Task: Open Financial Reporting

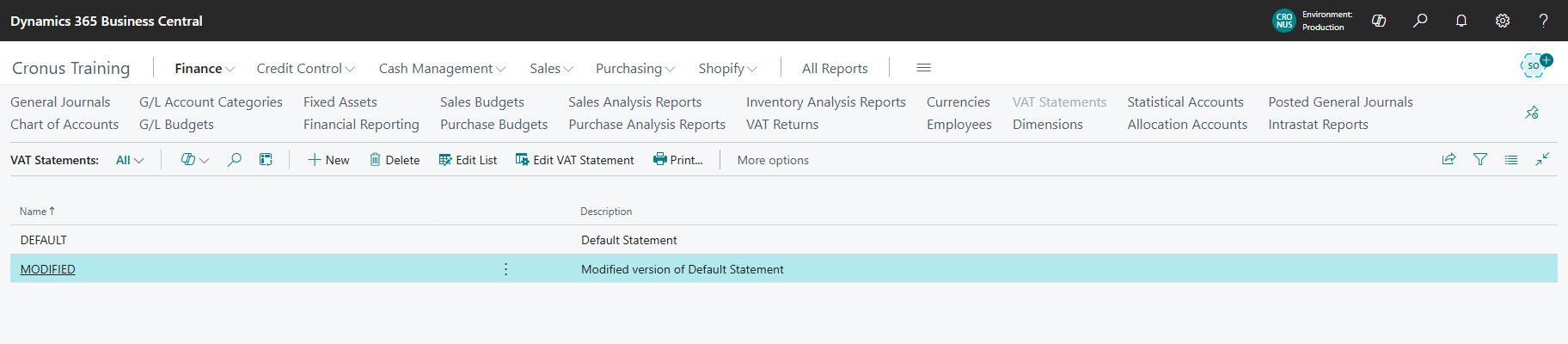Action: click(x=361, y=124)
